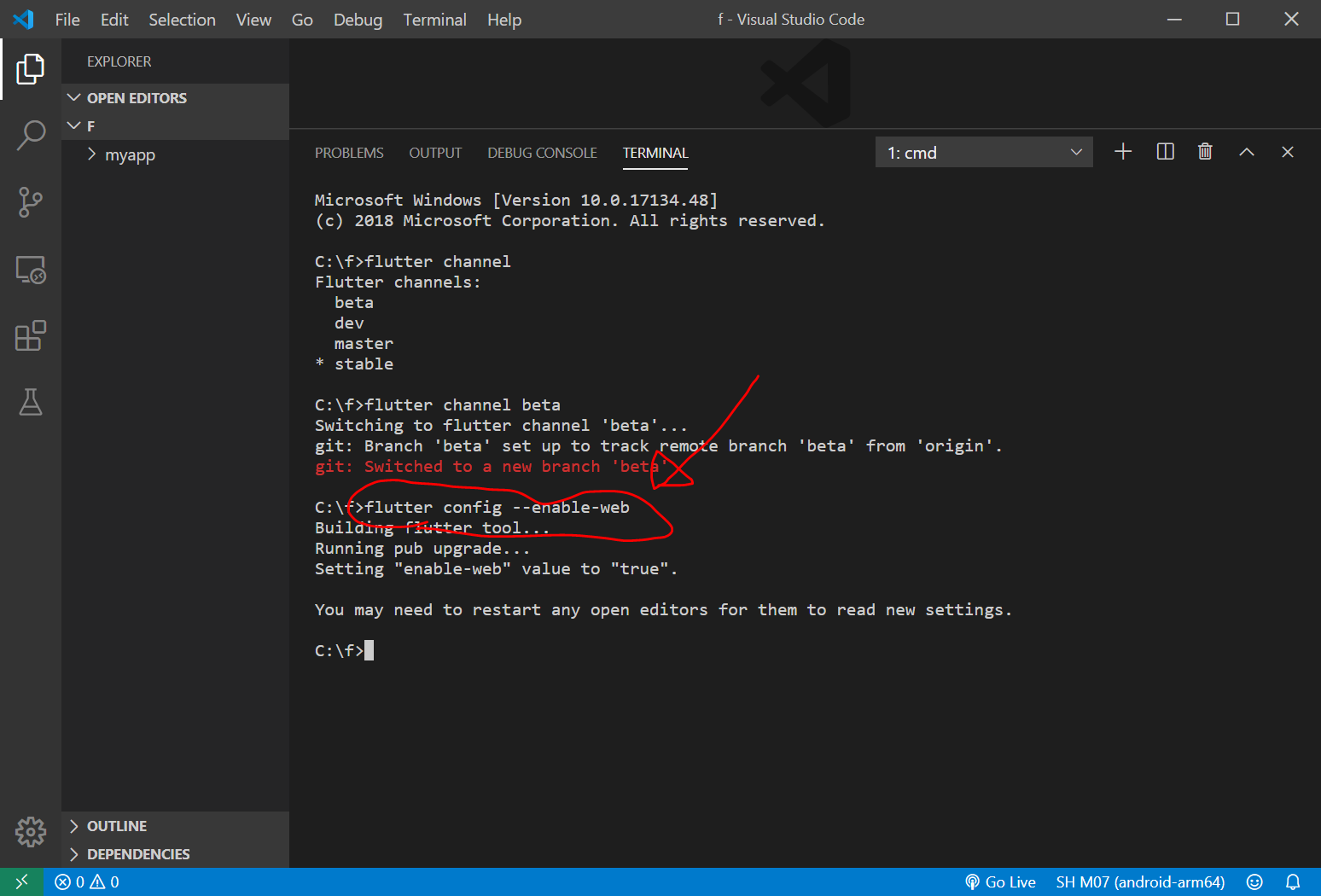
Task: Open the Selection menu
Action: pos(182,20)
